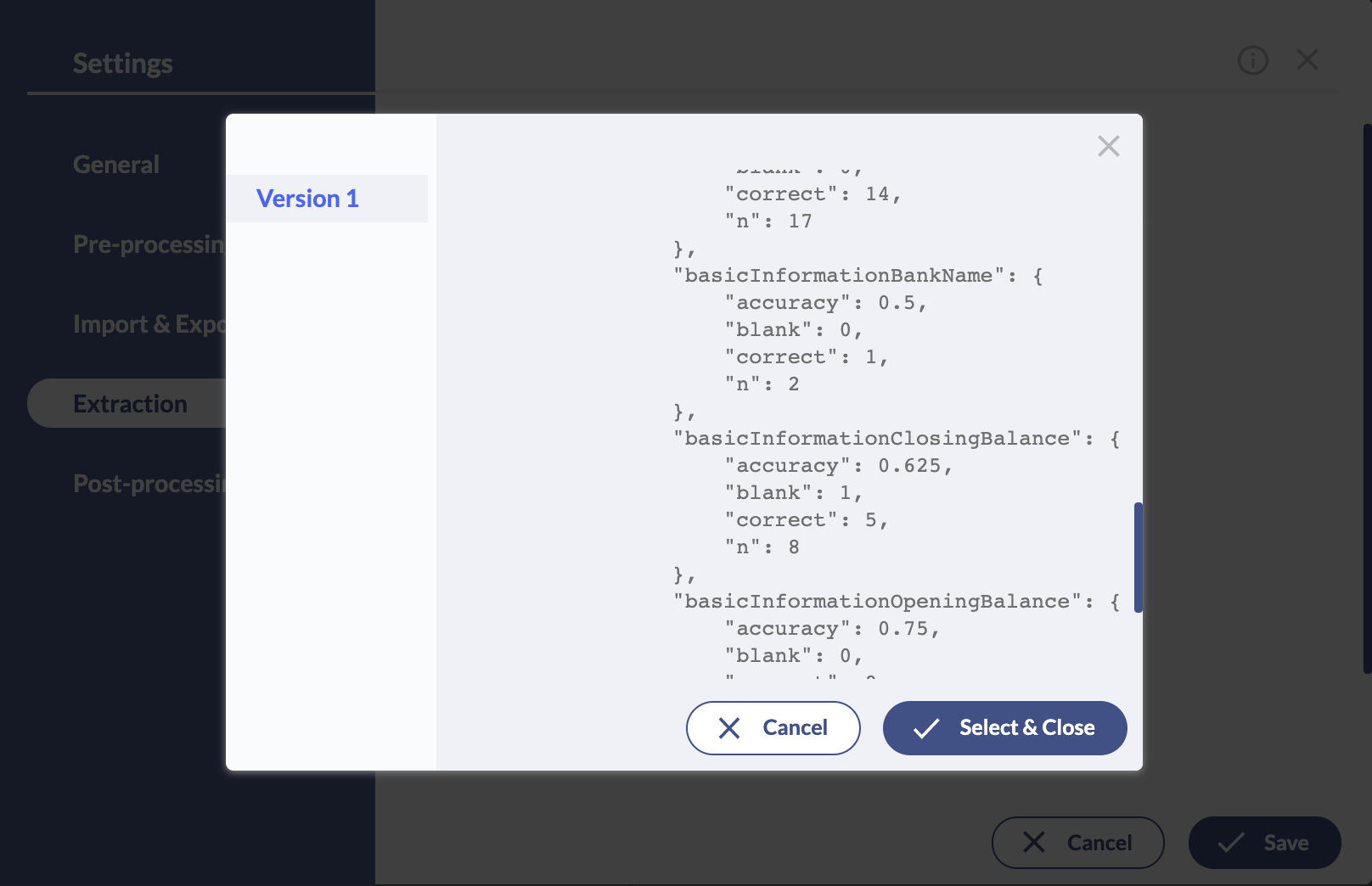Select the Extraction settings section
The height and width of the screenshot is (886, 1372).
(127, 403)
